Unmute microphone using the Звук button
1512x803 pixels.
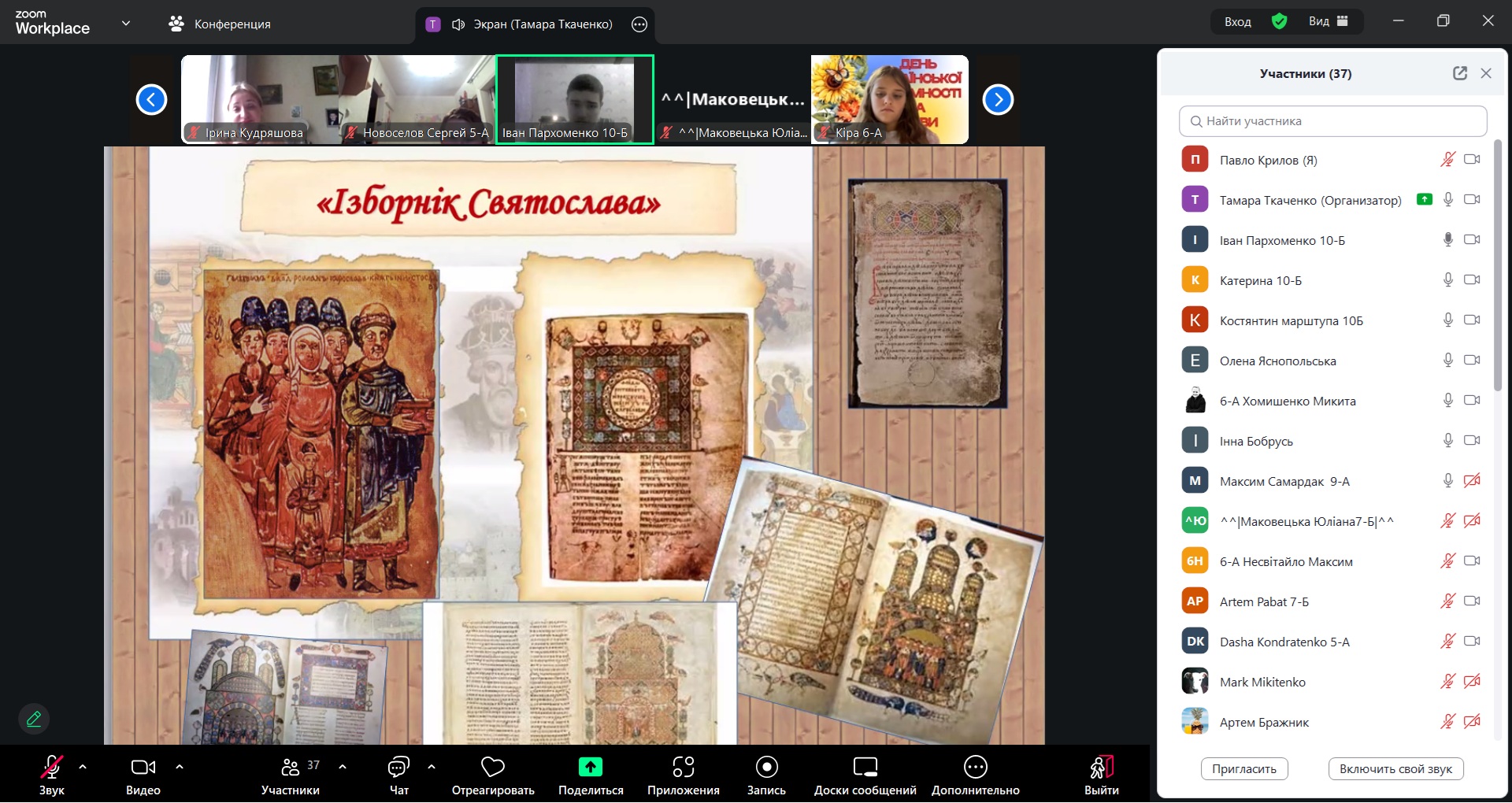(52, 767)
